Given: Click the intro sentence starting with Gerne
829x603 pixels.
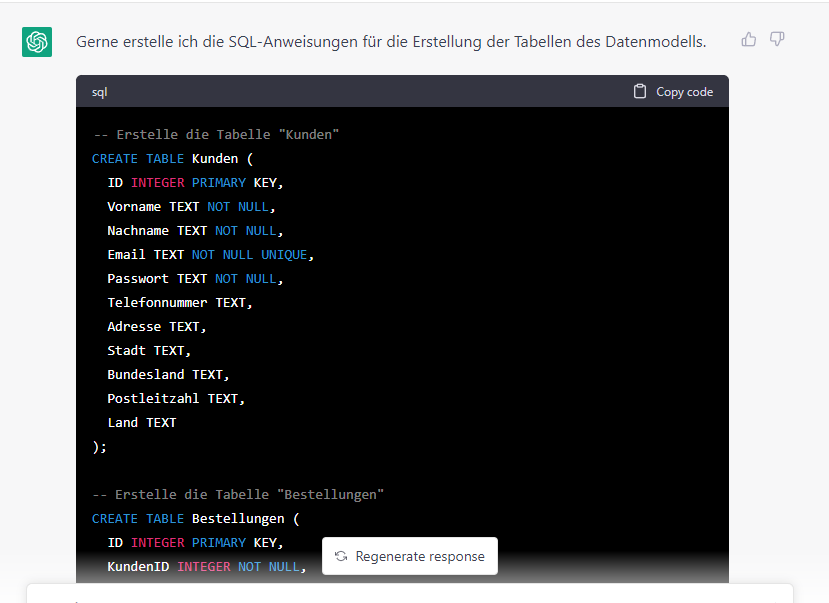Looking at the screenshot, I should pyautogui.click(x=391, y=42).
